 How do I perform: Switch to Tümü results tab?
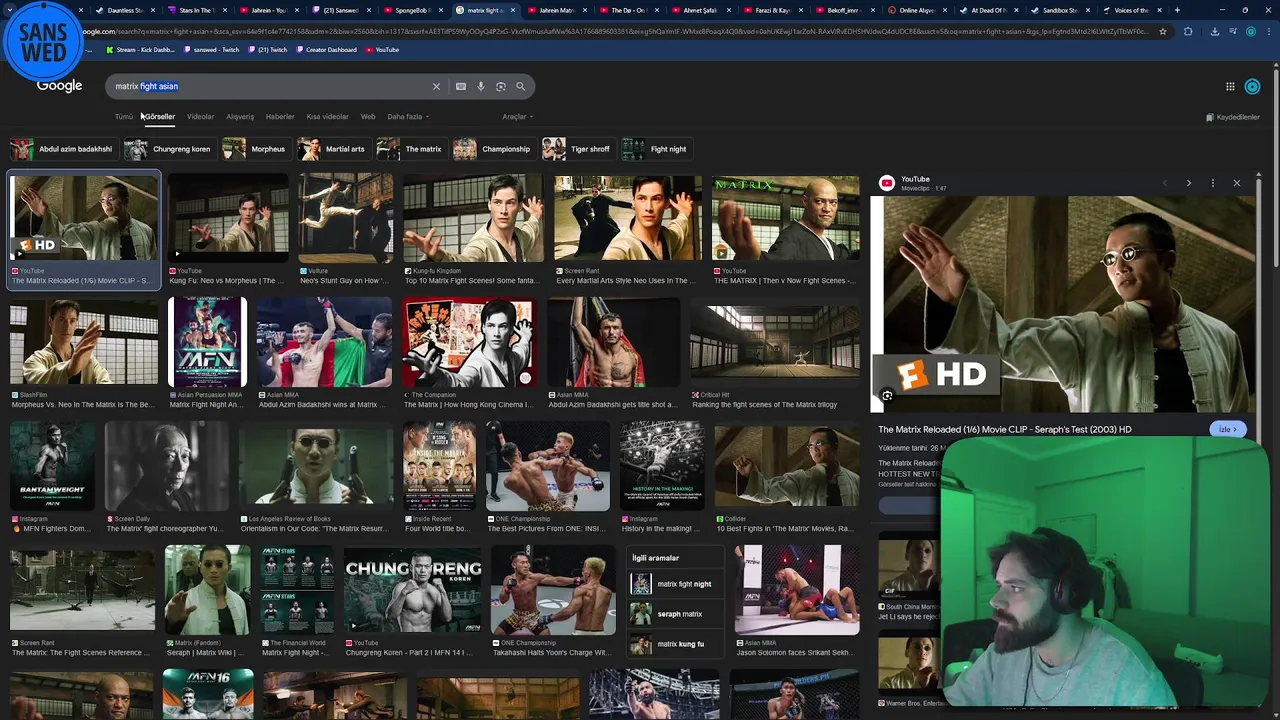[x=123, y=117]
